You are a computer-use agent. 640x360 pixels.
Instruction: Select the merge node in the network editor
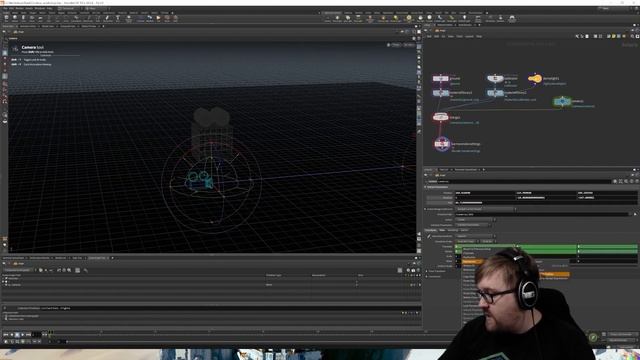440,117
